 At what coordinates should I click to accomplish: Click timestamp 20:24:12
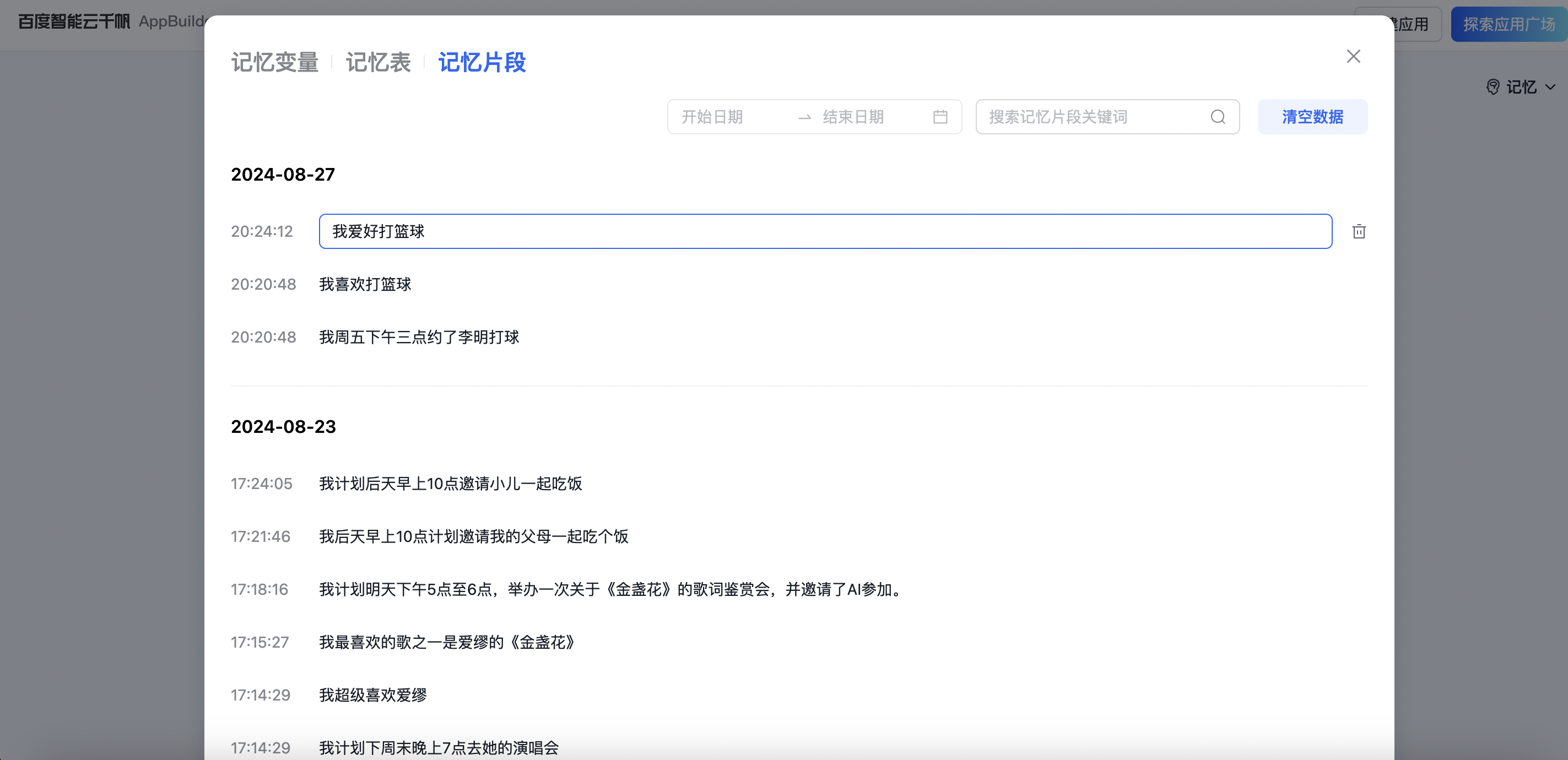coord(262,231)
